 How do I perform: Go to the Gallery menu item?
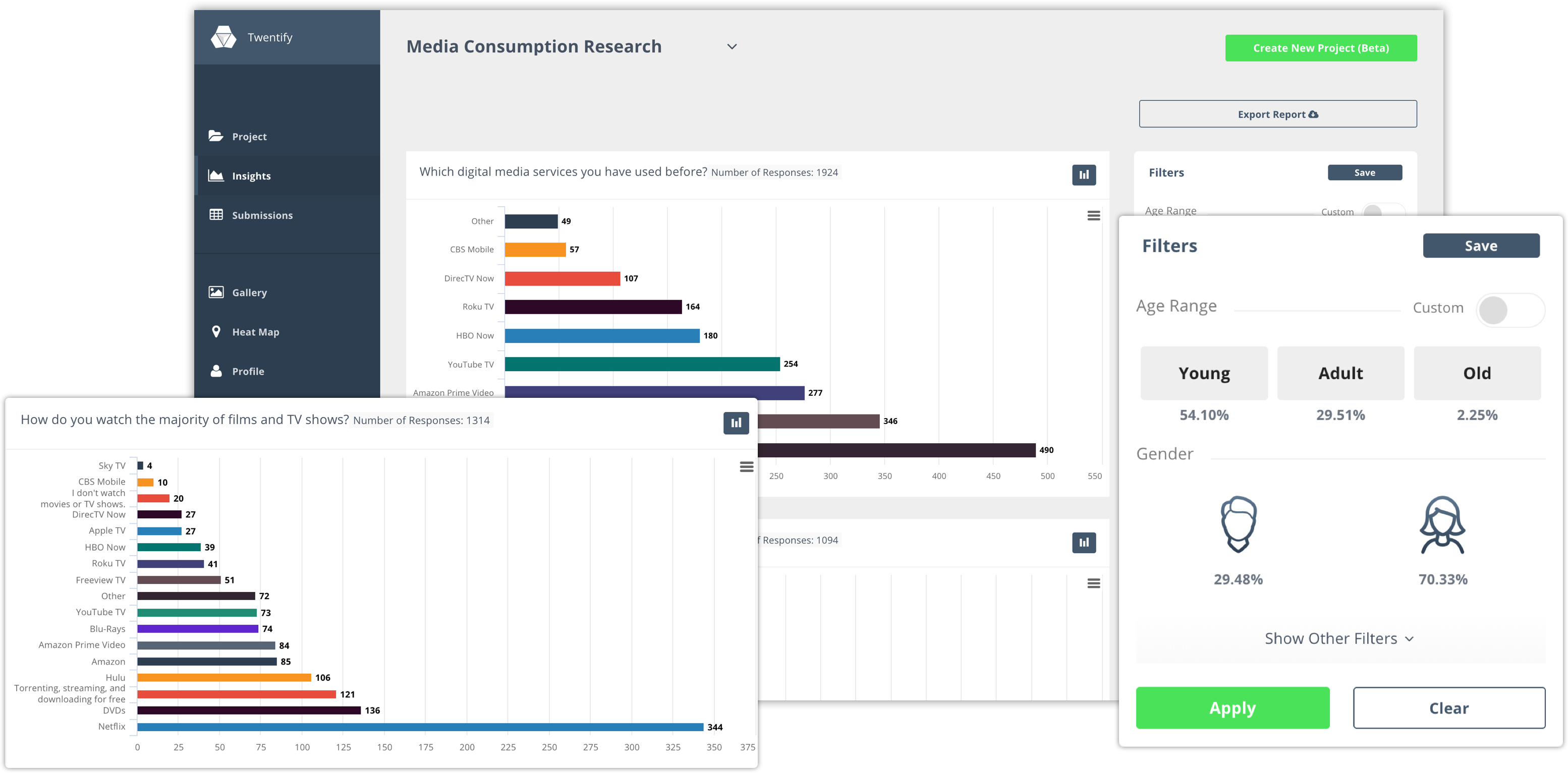click(287, 292)
